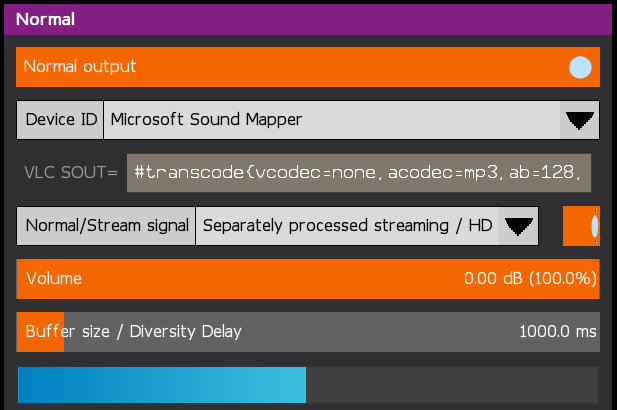Click the 0.00 dB (100.0%) volume readout
The width and height of the screenshot is (617, 410).
pos(530,278)
